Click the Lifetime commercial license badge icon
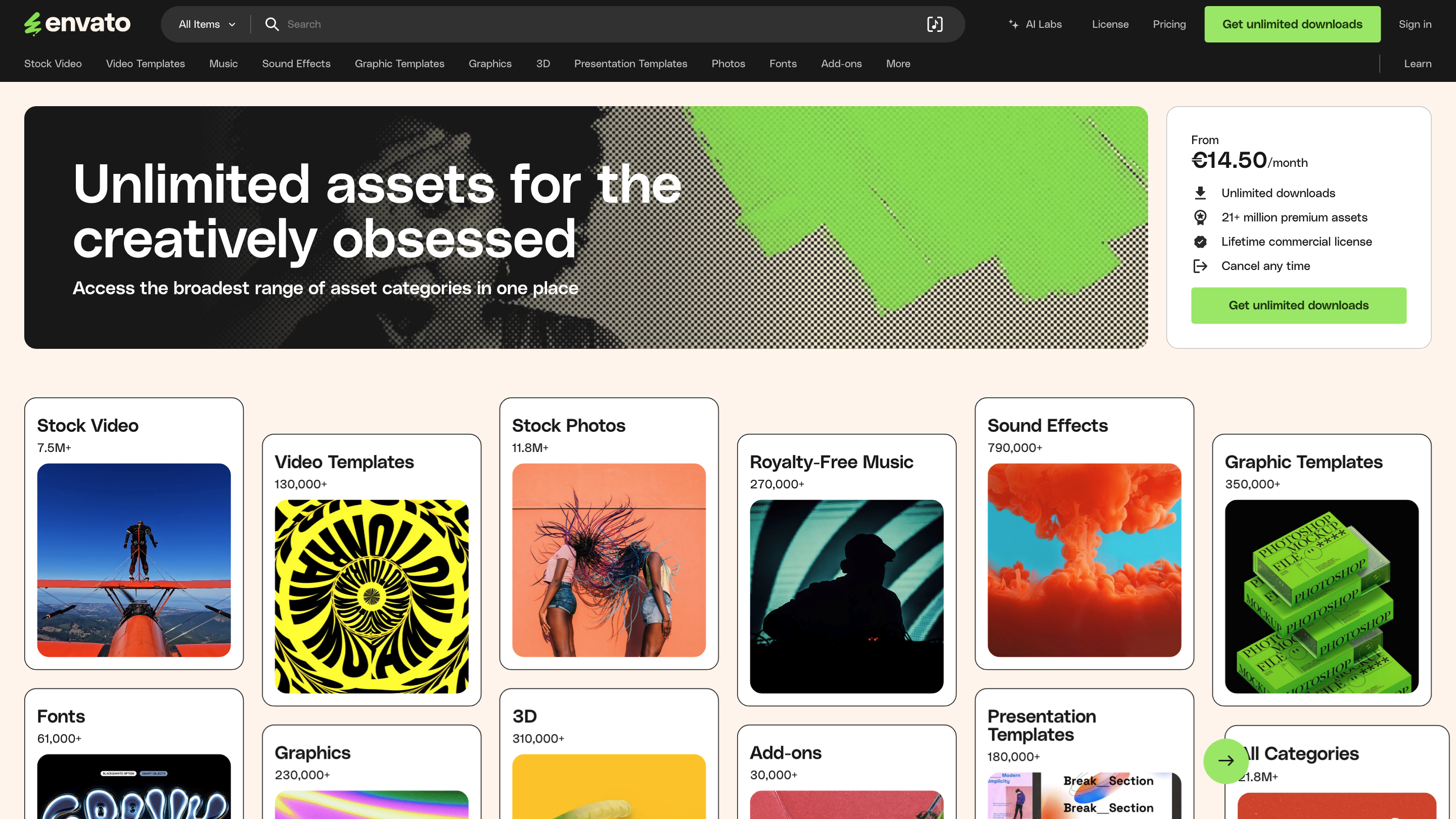Screen dimensions: 1456x819 click(1200, 242)
